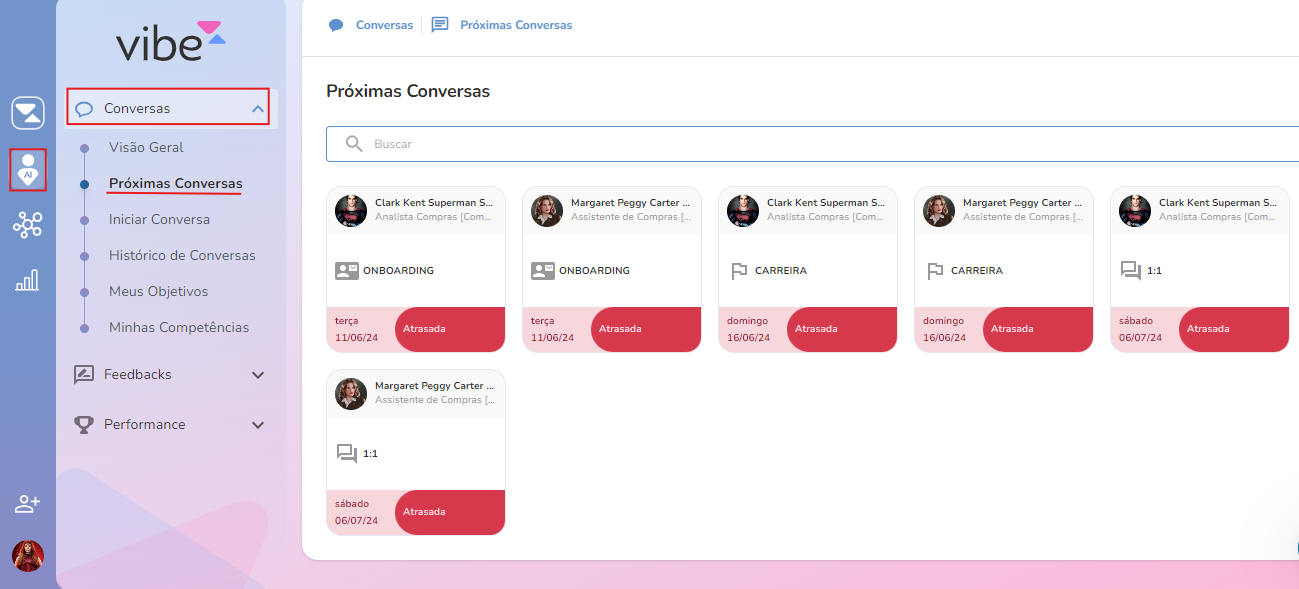Expand the Feedbacks menu chevron
Image resolution: width=1299 pixels, height=589 pixels.
(x=258, y=375)
